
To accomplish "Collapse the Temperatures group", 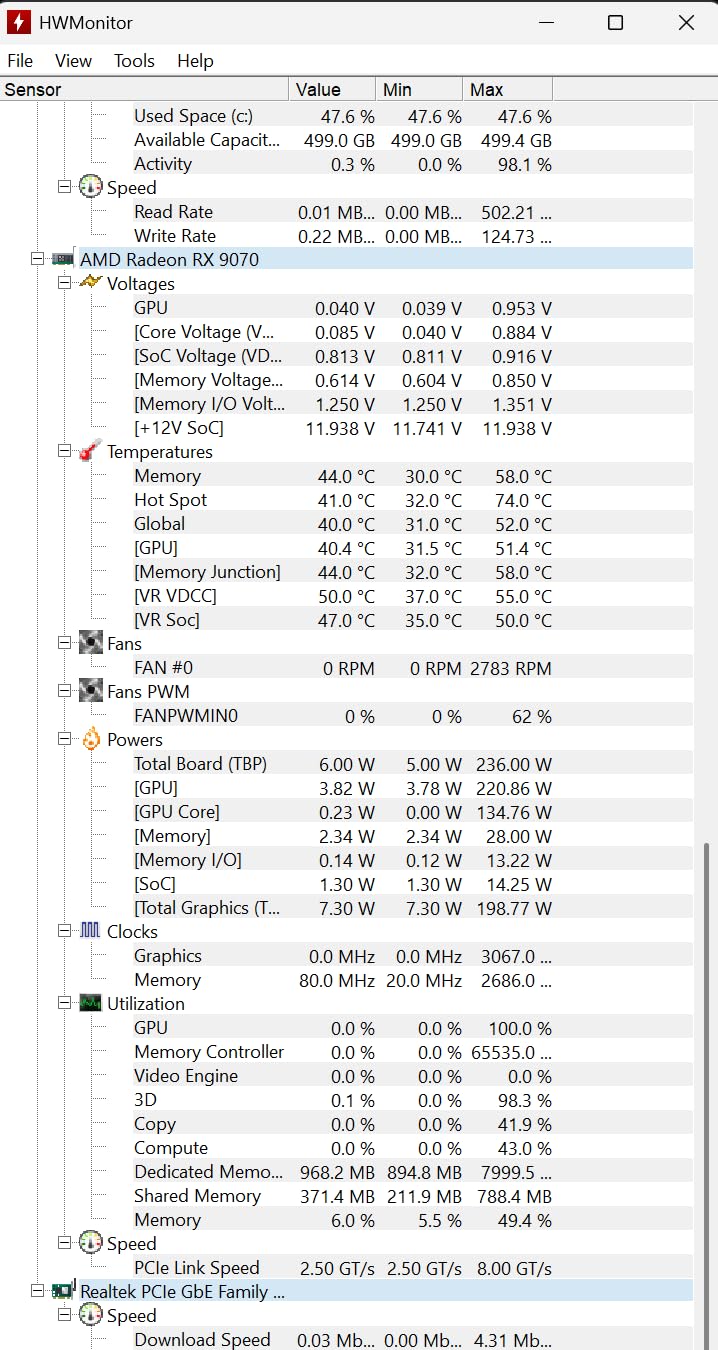I will 64,451.
